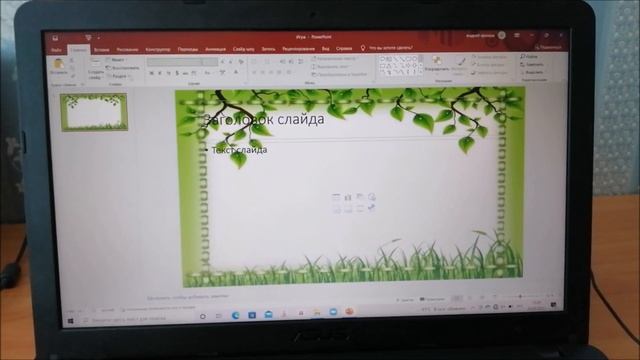Click the insert SmartArt placeholder icon
Viewport: 640px width, 360px height.
pos(360,197)
